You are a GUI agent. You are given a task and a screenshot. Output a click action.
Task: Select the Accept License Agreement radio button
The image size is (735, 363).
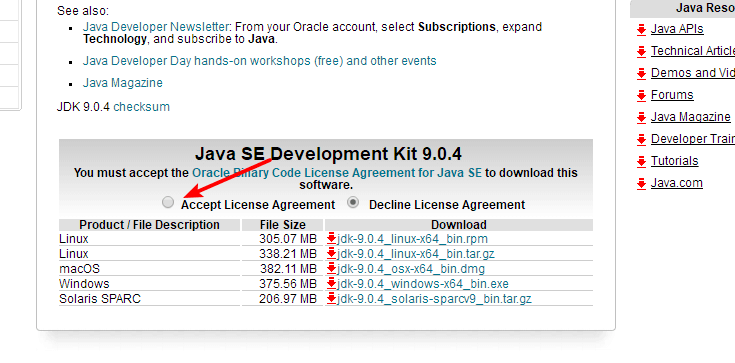click(168, 203)
